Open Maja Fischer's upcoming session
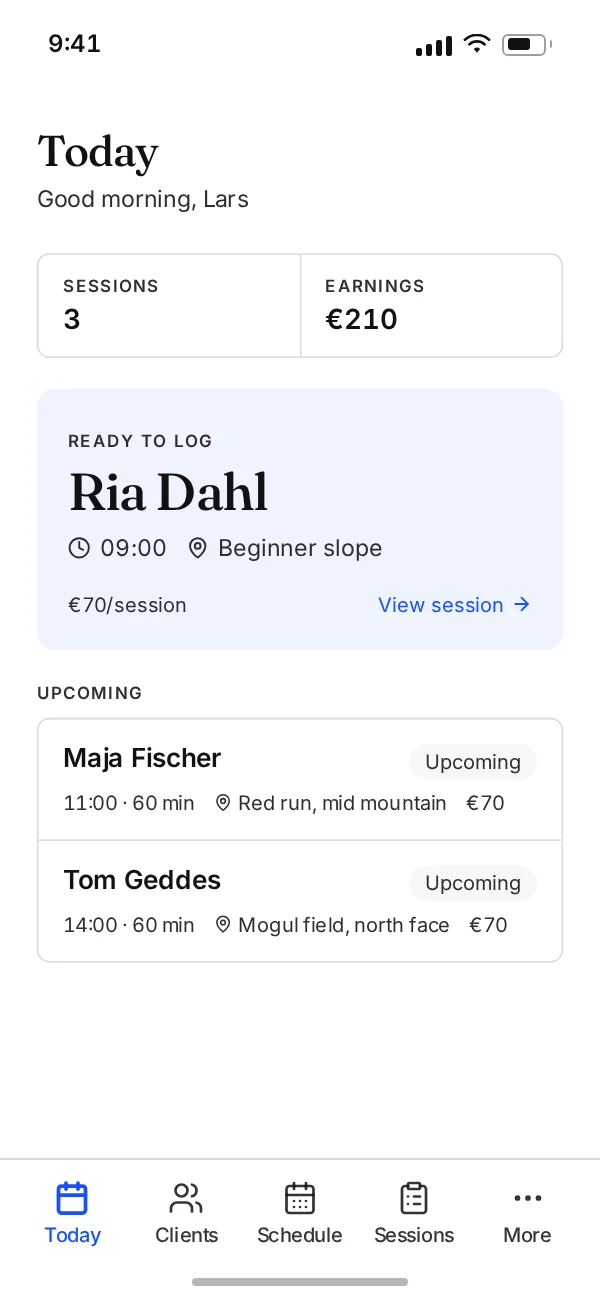The width and height of the screenshot is (600, 1300). coord(300,780)
